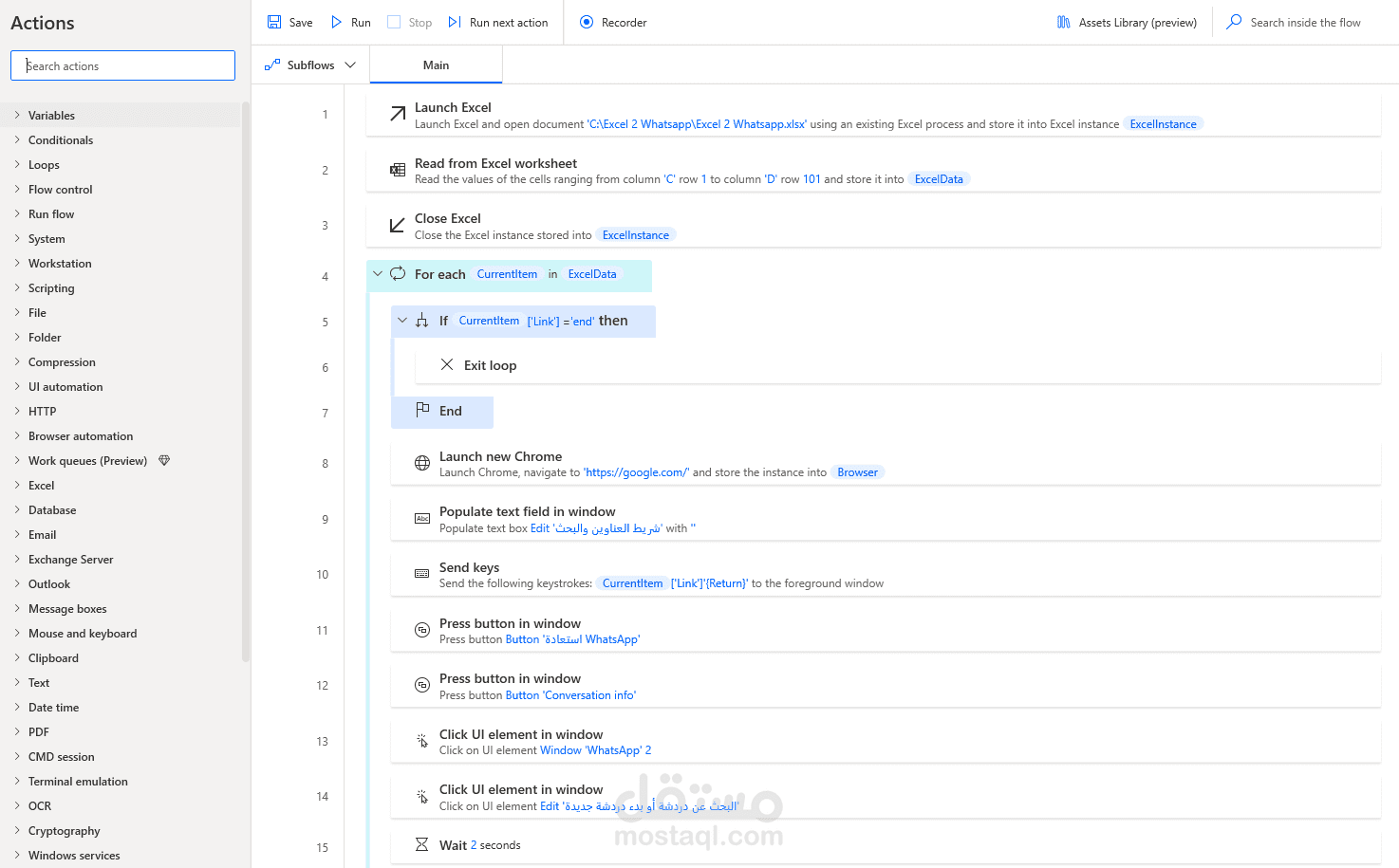
Task: Click the Run button label
Action: (x=361, y=23)
